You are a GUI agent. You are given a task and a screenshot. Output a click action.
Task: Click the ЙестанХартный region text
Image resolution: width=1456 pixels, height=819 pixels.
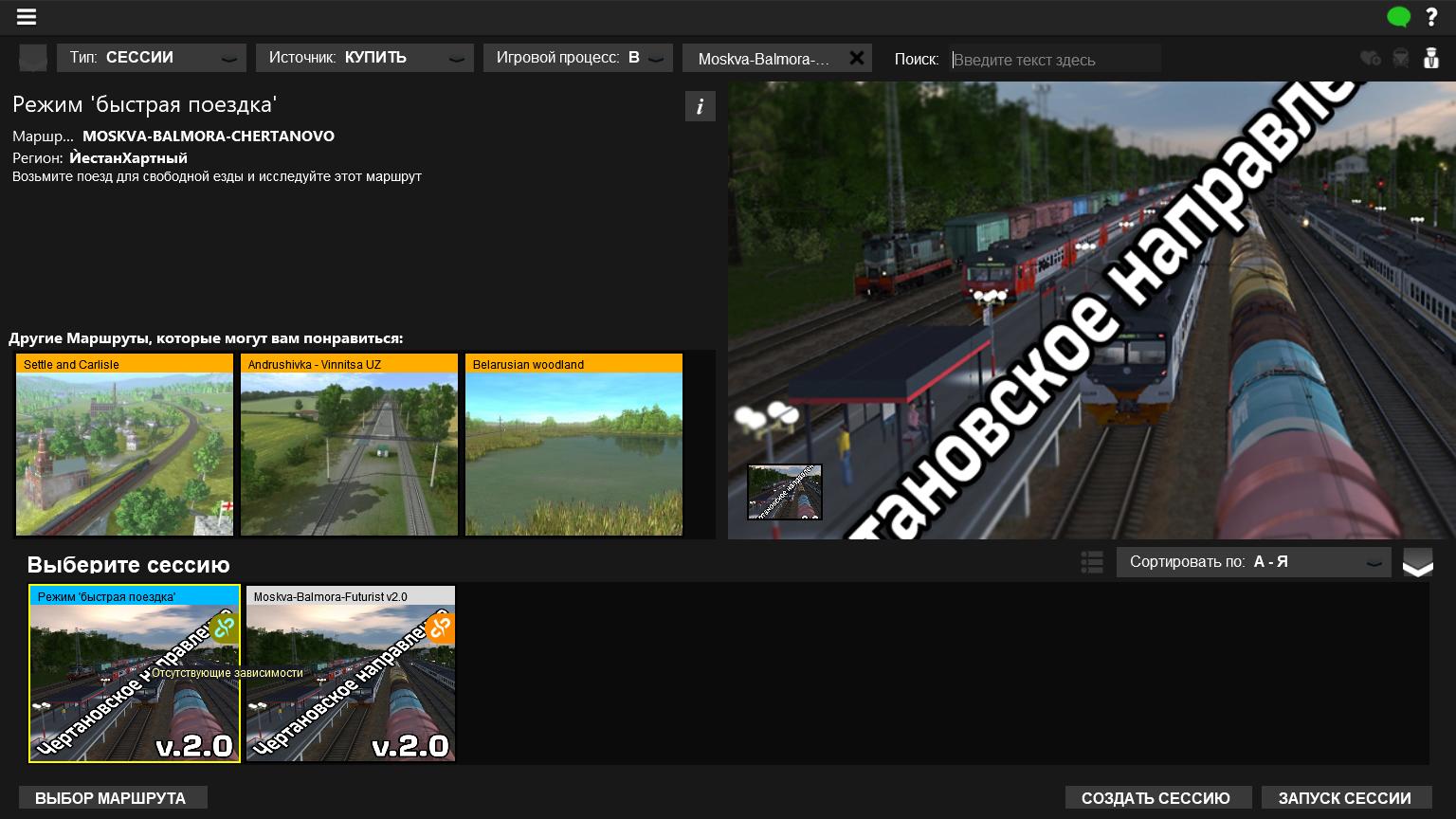pyautogui.click(x=128, y=157)
